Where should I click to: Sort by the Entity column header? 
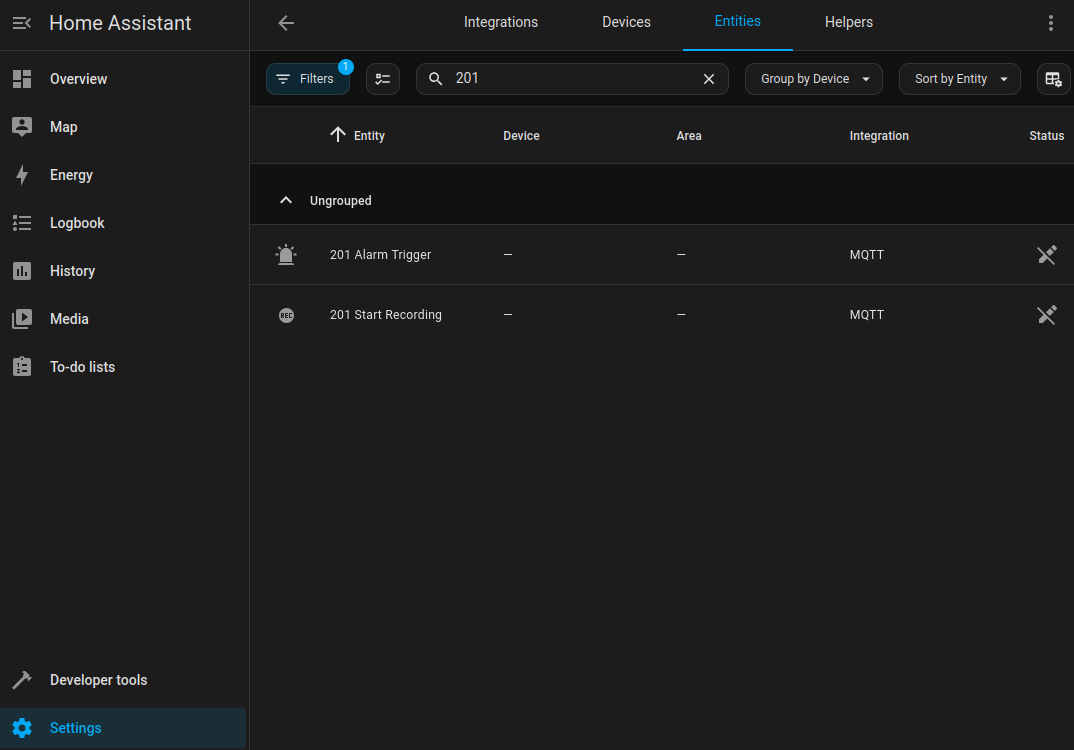coord(369,136)
